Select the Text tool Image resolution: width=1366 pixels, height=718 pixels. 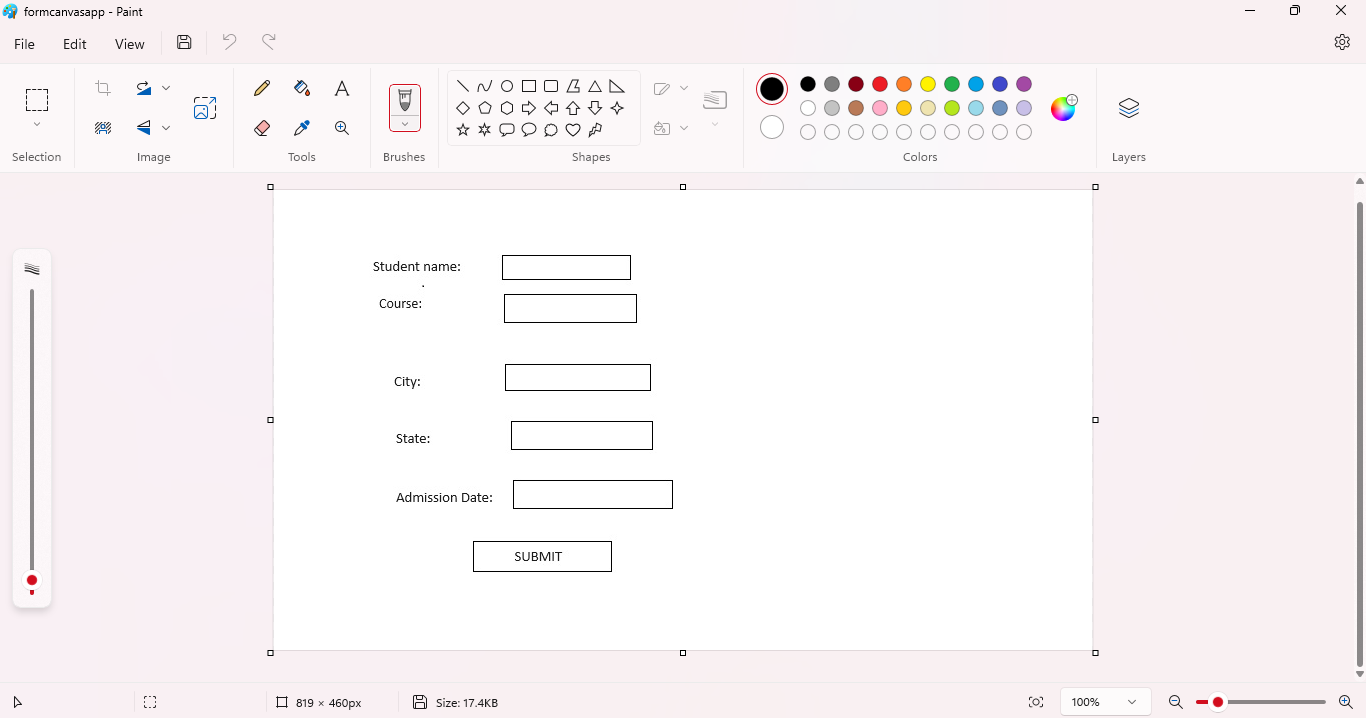(342, 89)
